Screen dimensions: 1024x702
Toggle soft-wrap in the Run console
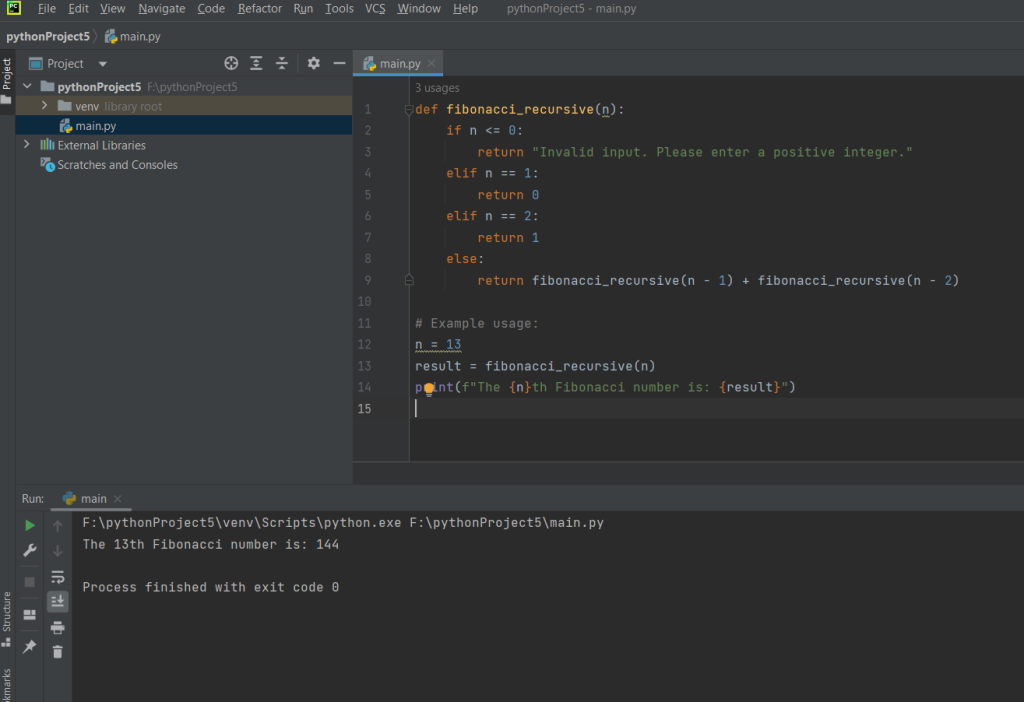57,576
